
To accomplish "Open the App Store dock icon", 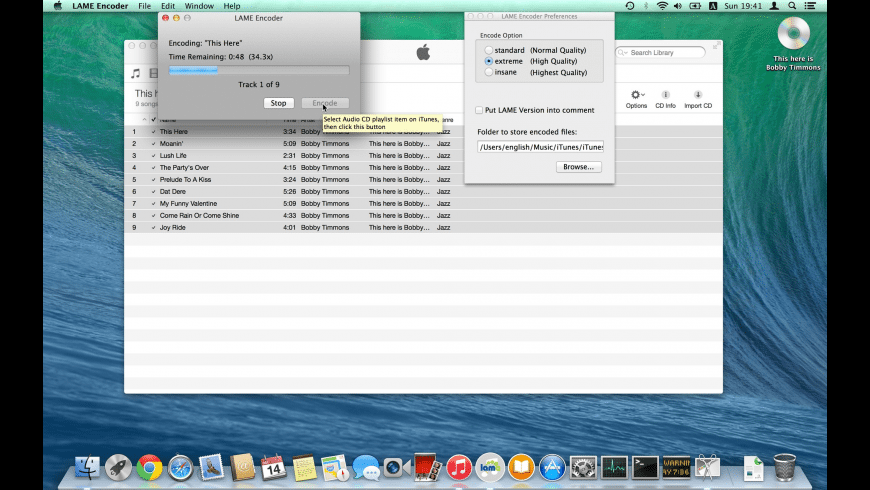I will pyautogui.click(x=552, y=467).
